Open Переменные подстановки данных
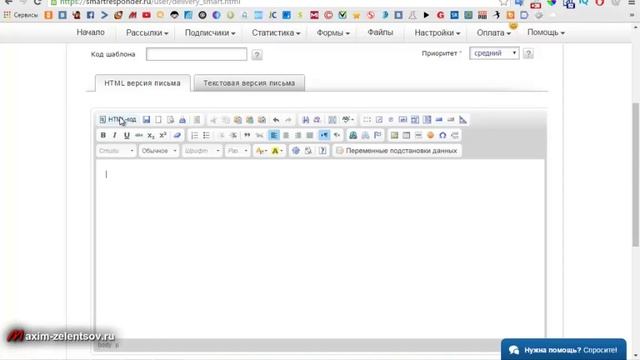Image resolution: width=640 pixels, height=360 pixels. [397, 151]
